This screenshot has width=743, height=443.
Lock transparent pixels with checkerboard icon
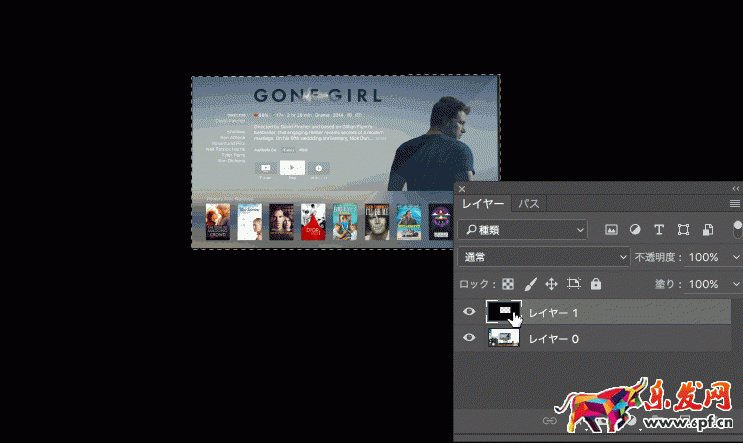[x=508, y=284]
